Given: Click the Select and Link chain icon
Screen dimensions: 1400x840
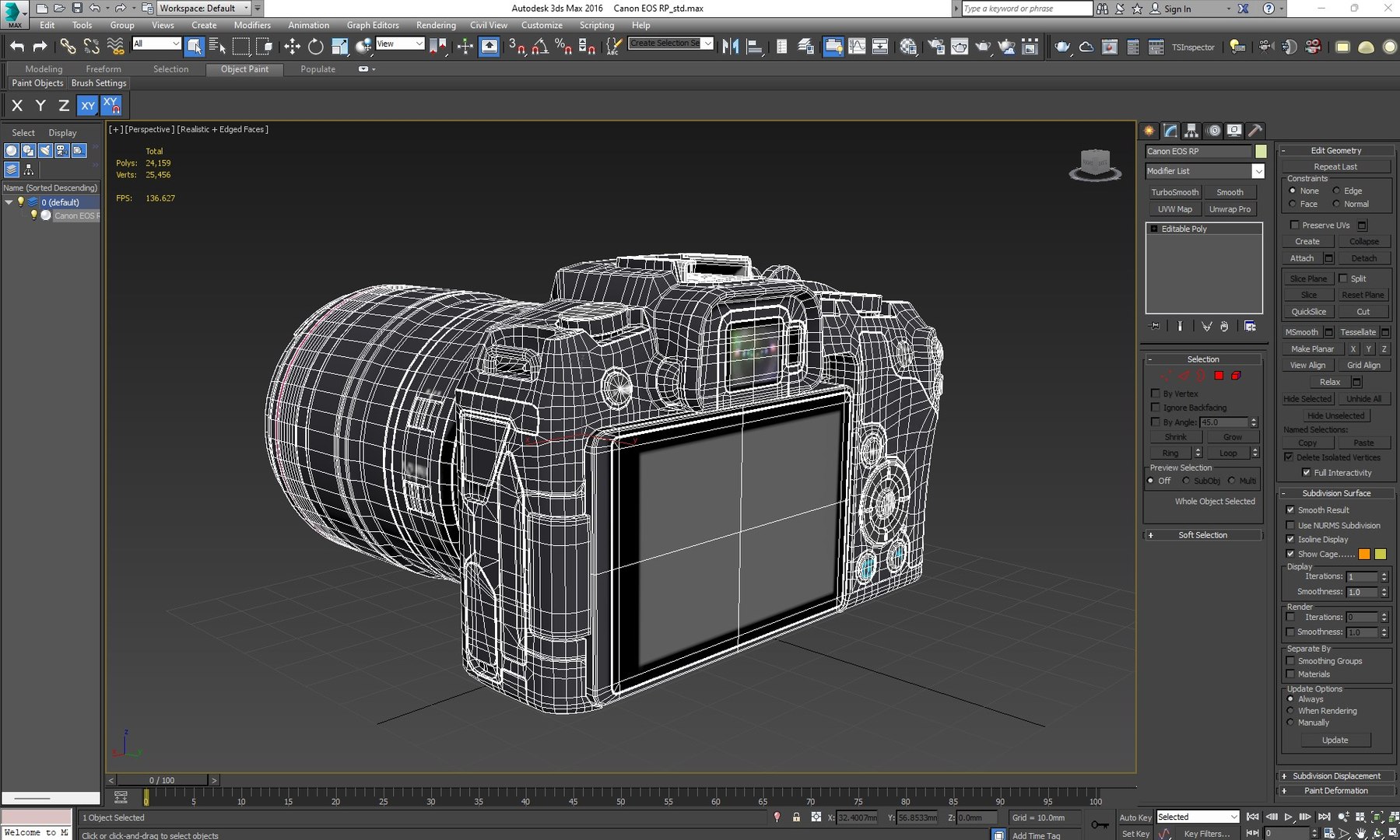Looking at the screenshot, I should click(x=68, y=47).
